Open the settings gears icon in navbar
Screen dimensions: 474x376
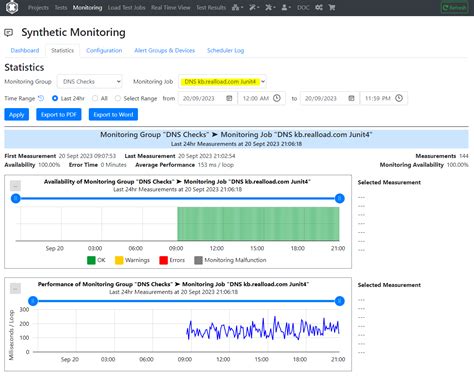coord(319,7)
